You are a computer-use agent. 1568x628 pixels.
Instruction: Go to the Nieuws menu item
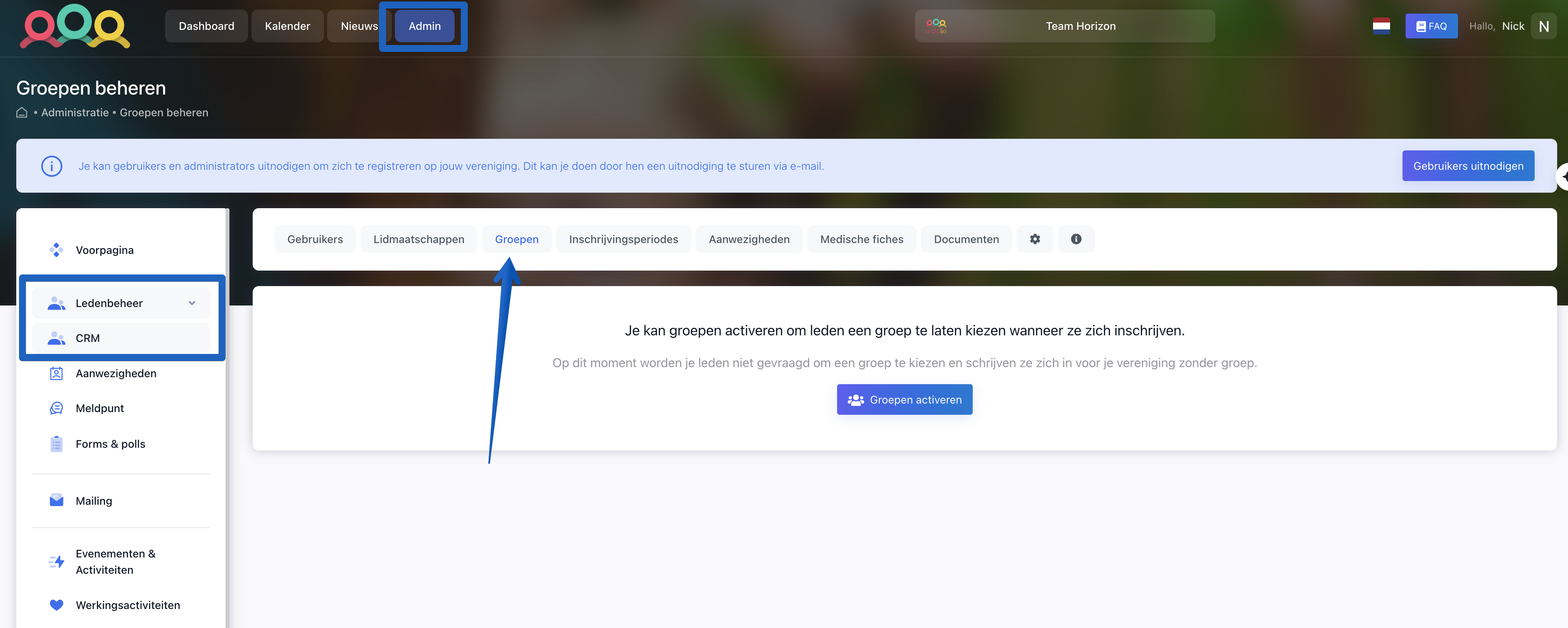pos(358,26)
